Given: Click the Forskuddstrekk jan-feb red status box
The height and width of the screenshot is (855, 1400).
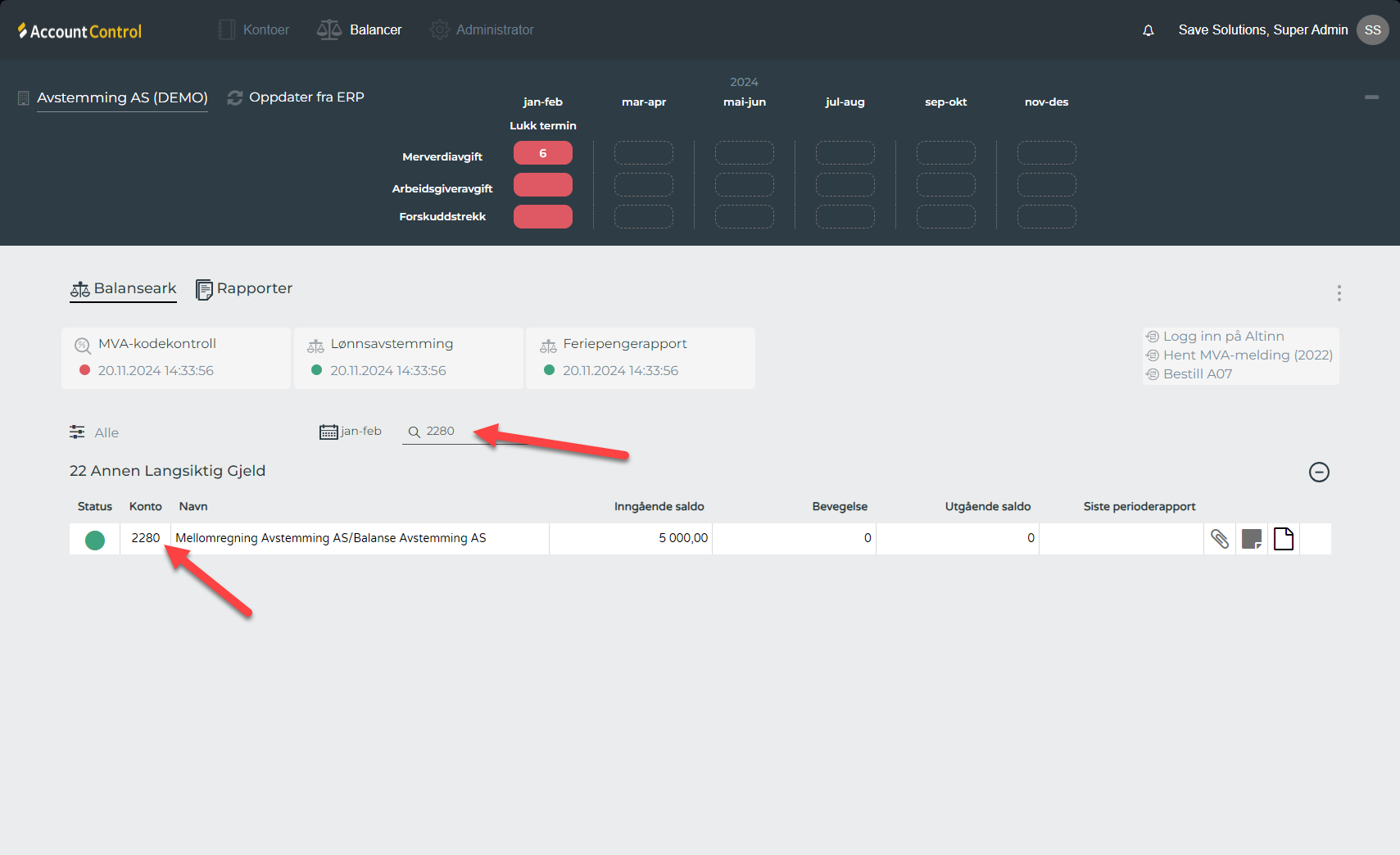Looking at the screenshot, I should [x=542, y=217].
